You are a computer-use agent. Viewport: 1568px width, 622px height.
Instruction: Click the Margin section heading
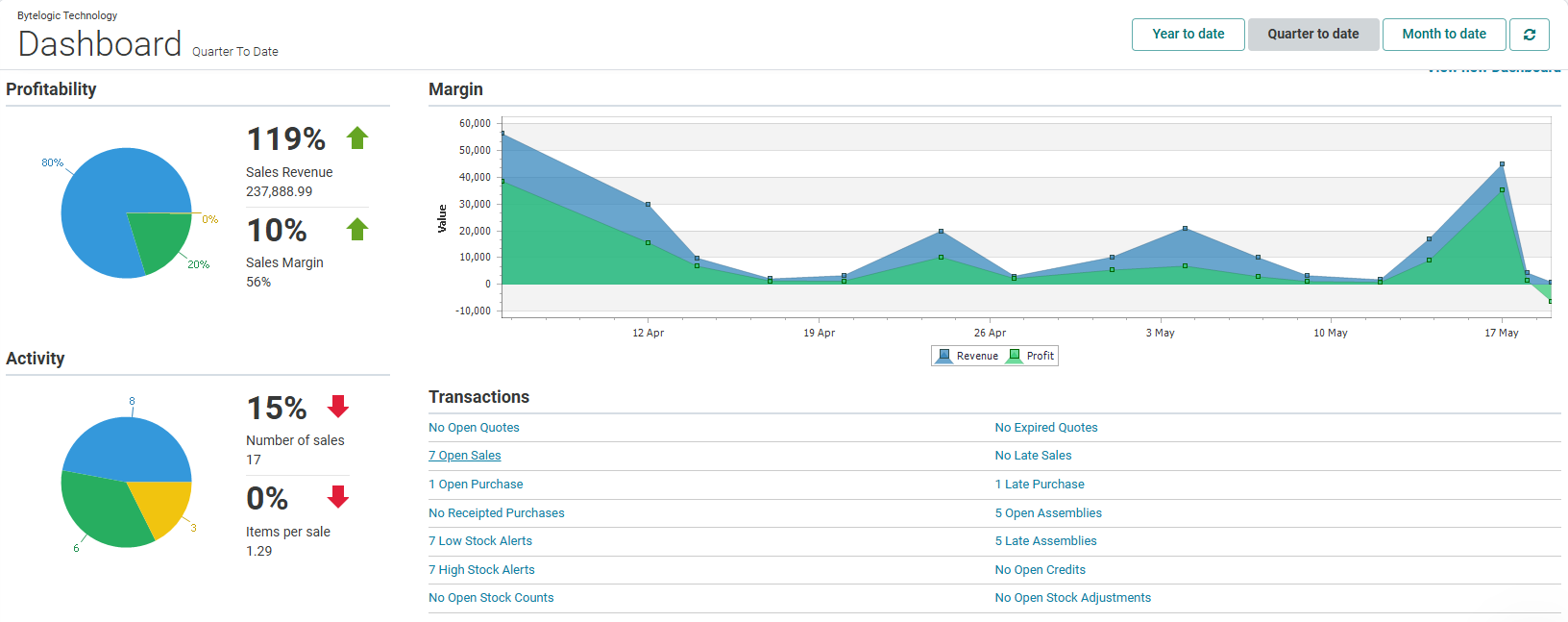455,89
